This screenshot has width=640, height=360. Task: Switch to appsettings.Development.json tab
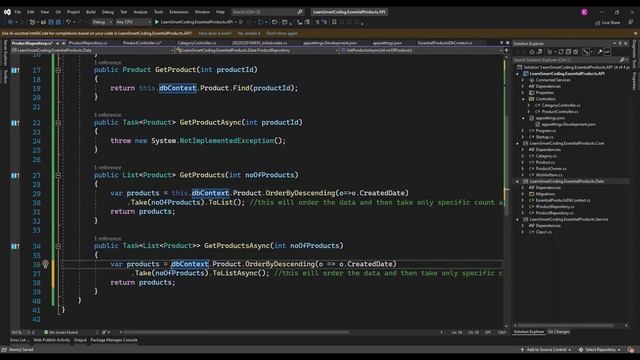[330, 43]
